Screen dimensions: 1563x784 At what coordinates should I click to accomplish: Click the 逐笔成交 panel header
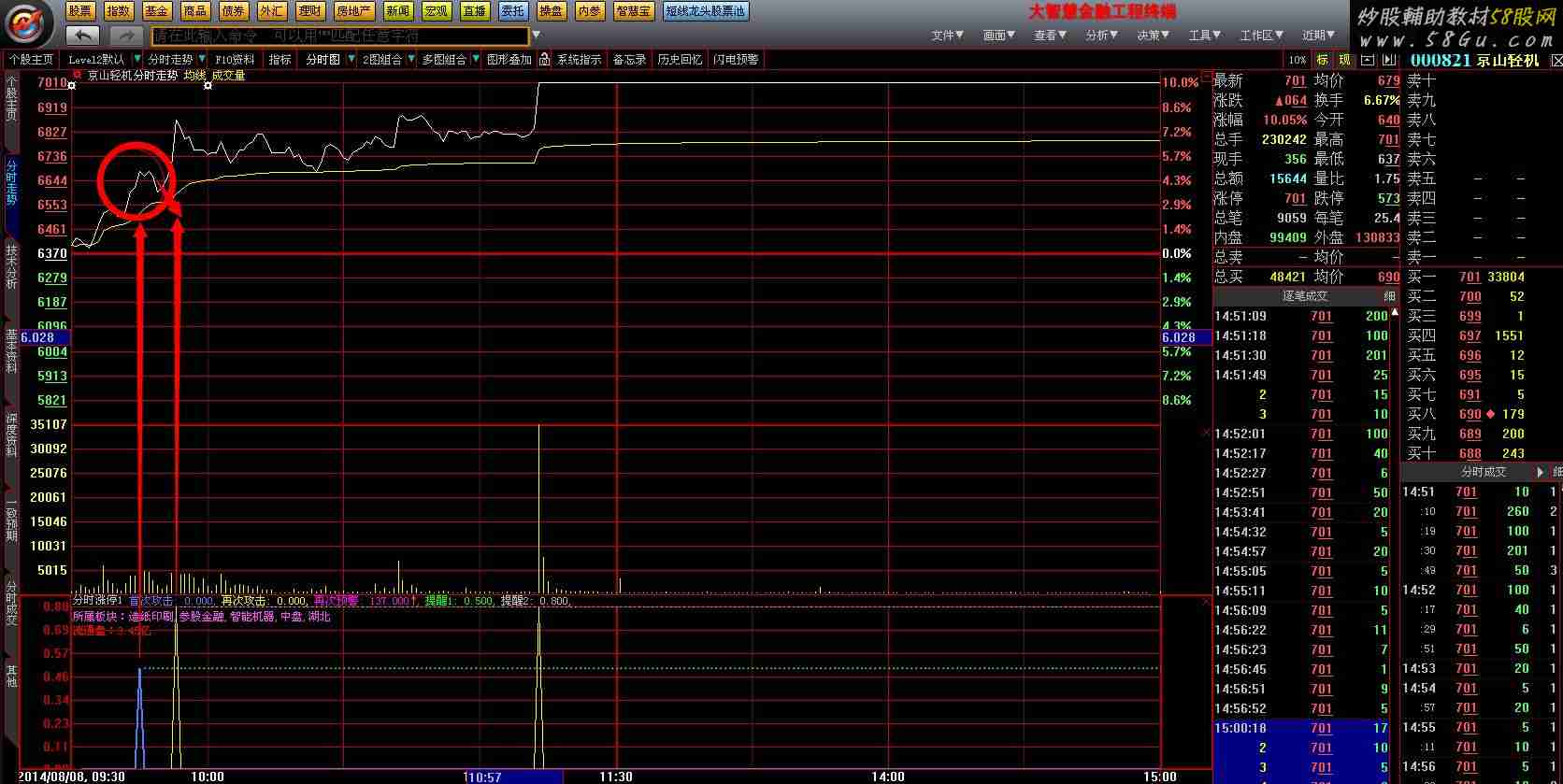(x=1304, y=296)
